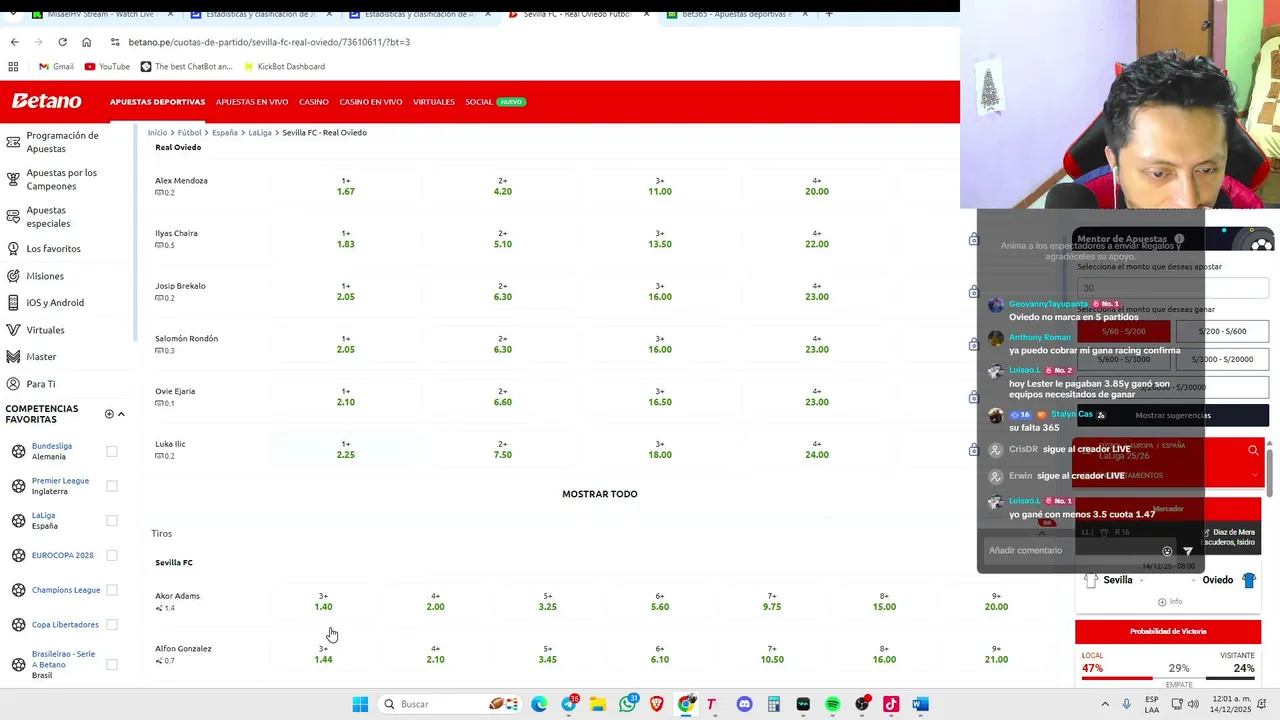Collapse the Competencias Favoritas section
The height and width of the screenshot is (720, 1280).
pos(121,414)
